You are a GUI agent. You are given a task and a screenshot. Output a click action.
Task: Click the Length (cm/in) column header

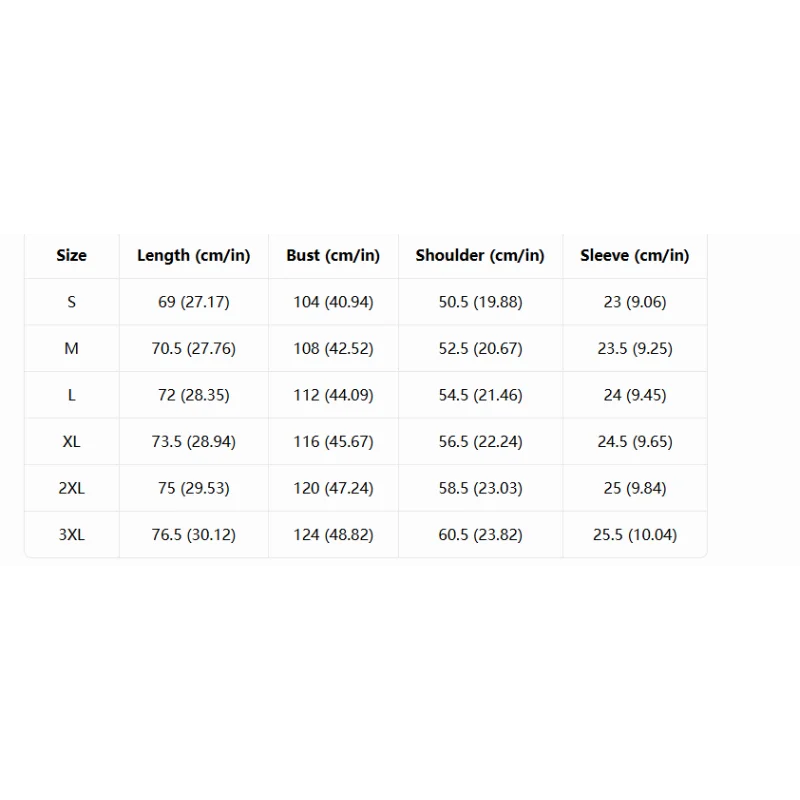[x=194, y=255]
